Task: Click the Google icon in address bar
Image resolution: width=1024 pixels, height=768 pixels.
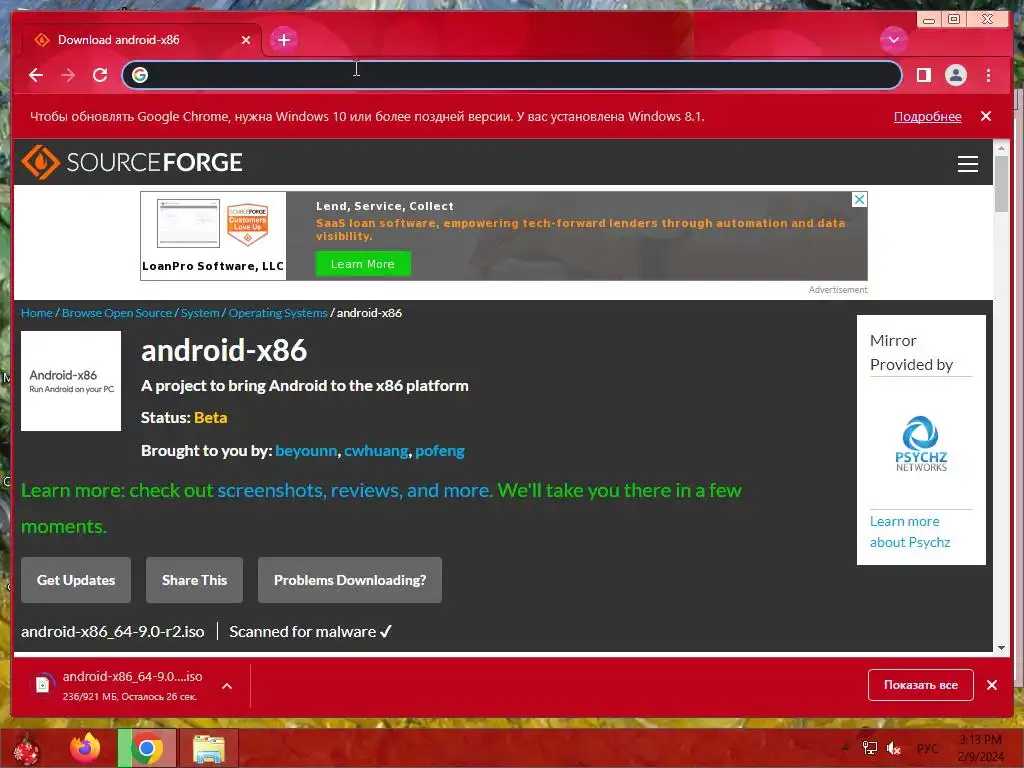Action: [140, 75]
